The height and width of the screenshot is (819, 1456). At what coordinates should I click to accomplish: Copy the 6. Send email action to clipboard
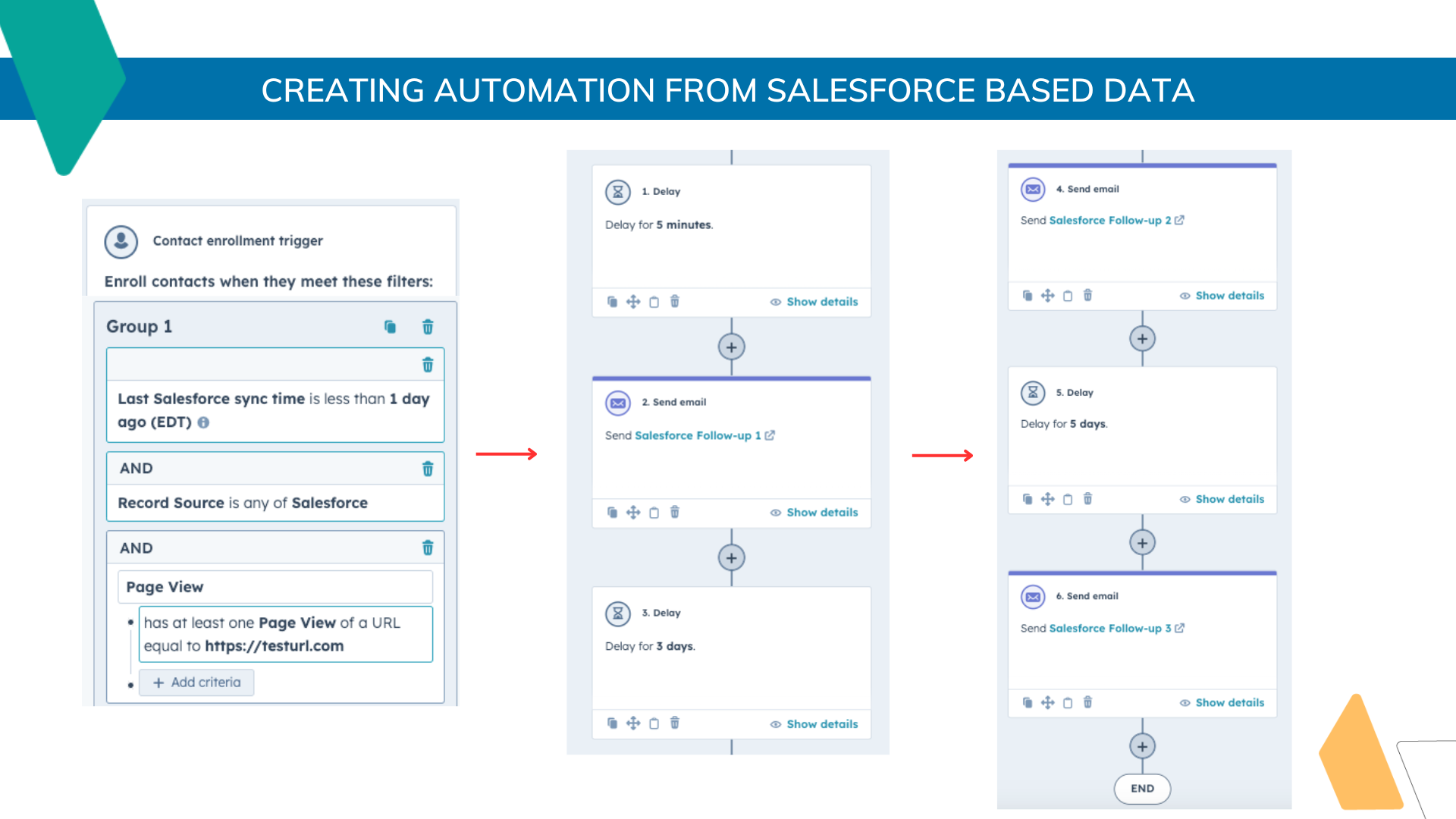tap(1068, 703)
